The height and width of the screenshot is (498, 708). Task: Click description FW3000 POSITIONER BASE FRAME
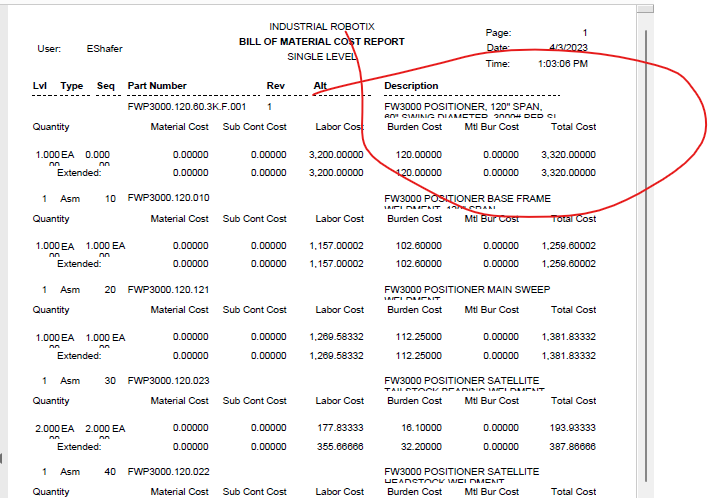pyautogui.click(x=467, y=199)
